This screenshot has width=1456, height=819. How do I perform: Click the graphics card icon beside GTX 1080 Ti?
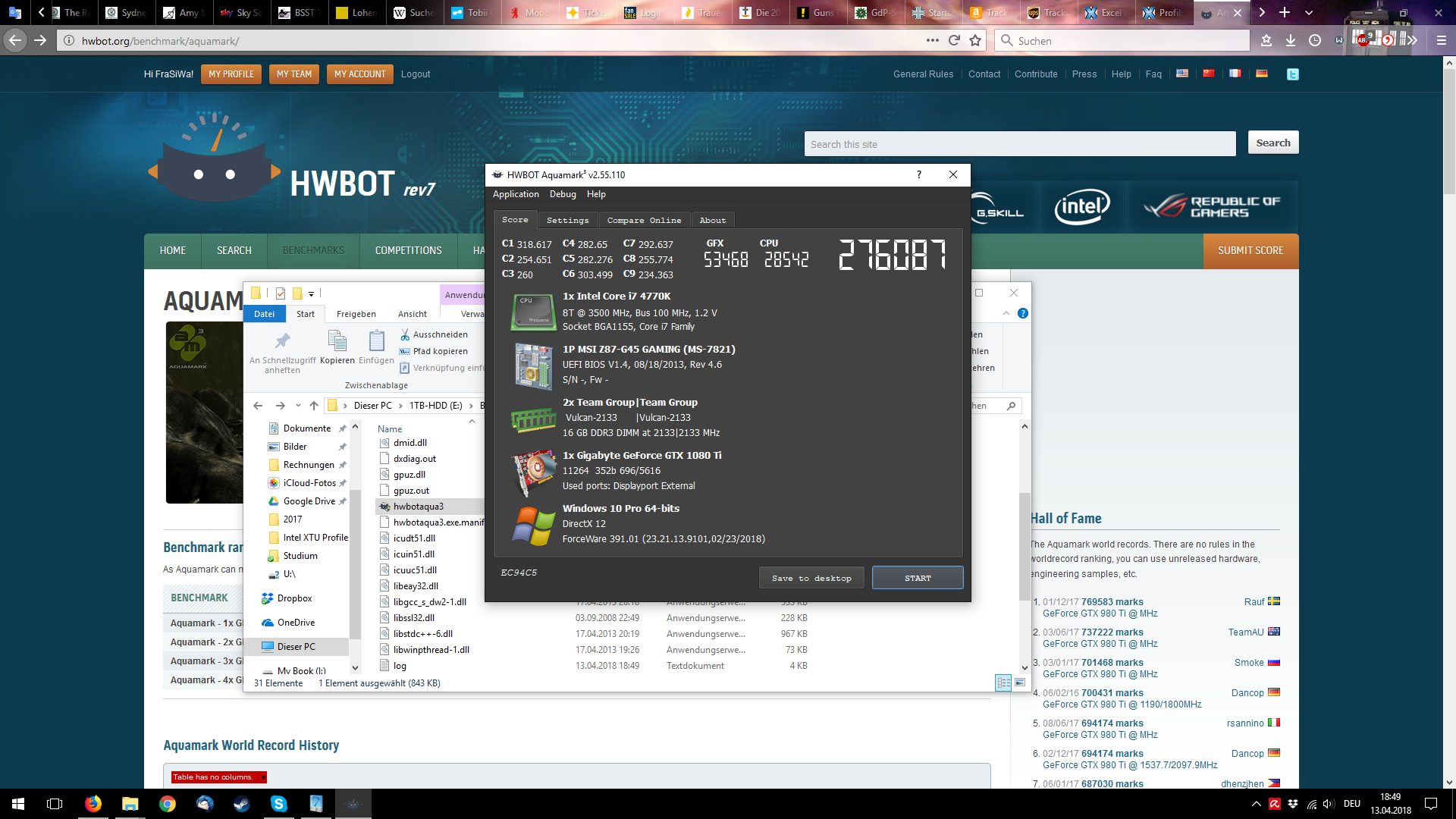tap(535, 472)
